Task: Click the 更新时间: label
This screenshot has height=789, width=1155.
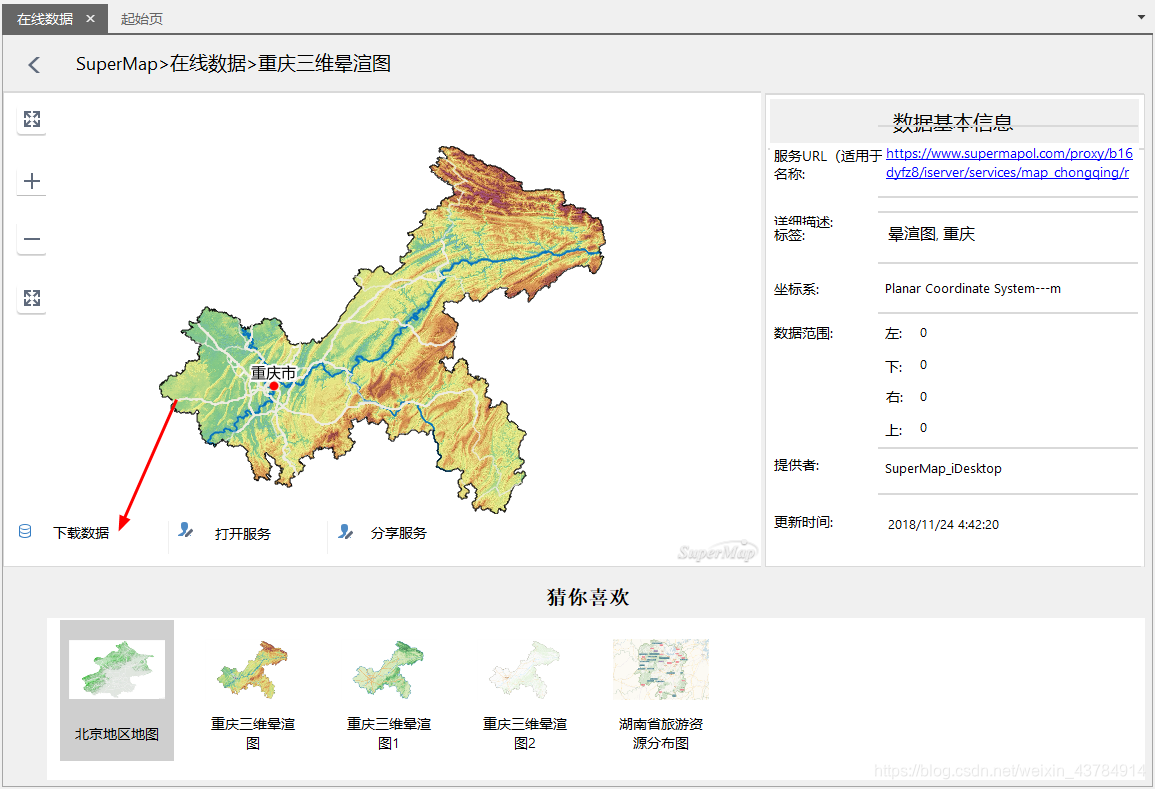Action: [x=803, y=522]
